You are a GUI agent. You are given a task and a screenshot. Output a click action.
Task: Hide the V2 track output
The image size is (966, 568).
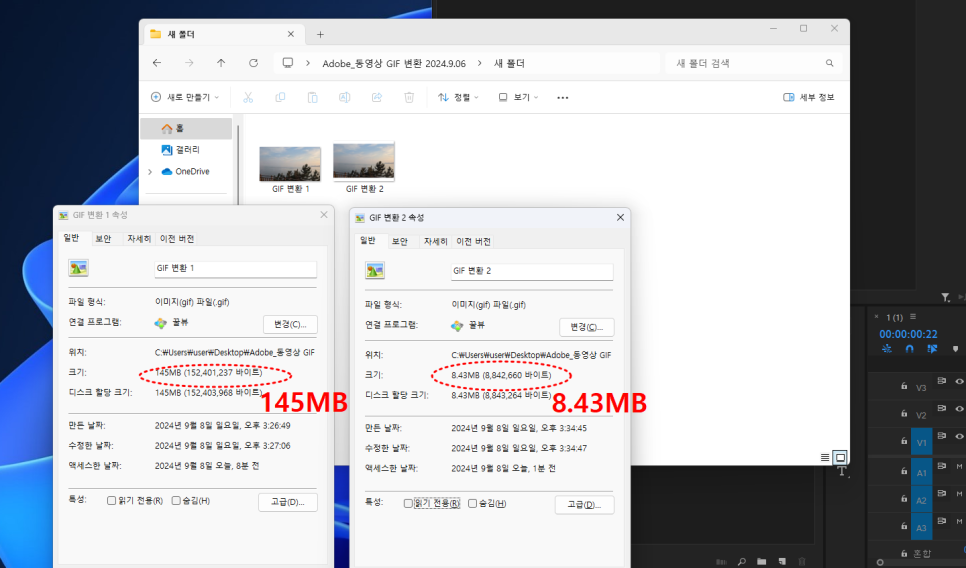pos(959,409)
